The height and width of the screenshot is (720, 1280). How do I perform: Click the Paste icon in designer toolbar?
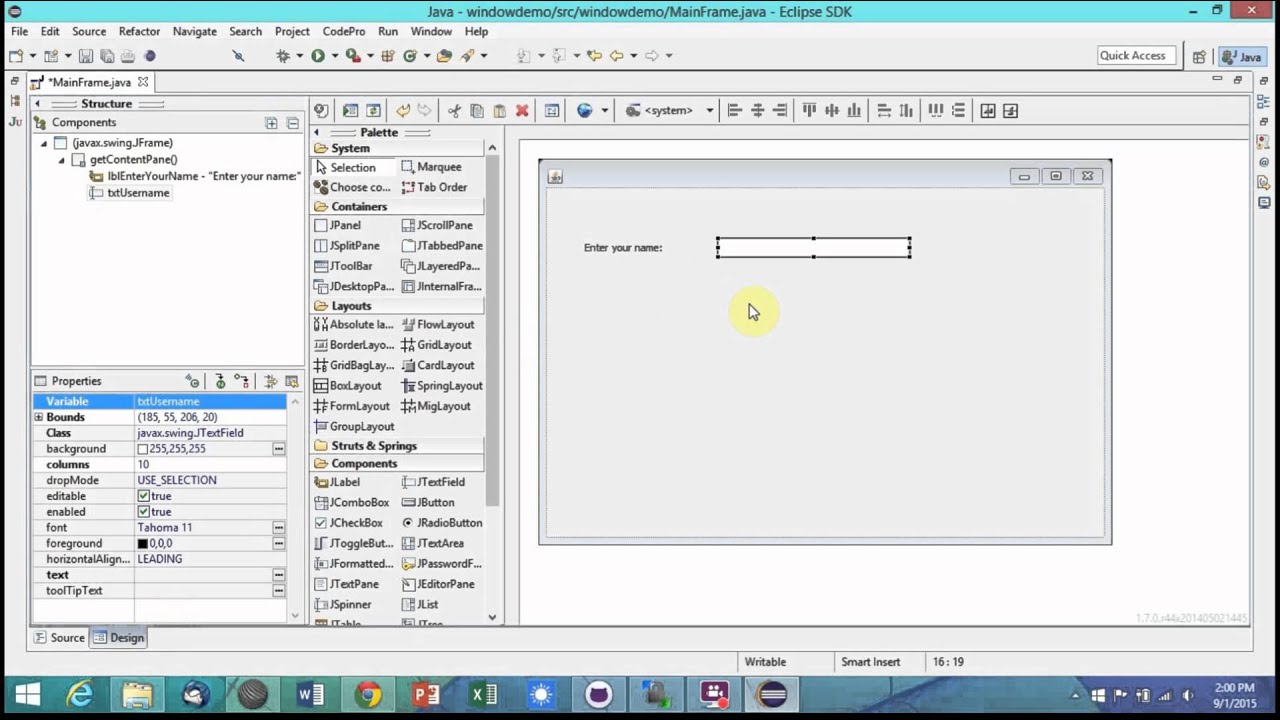coord(499,111)
